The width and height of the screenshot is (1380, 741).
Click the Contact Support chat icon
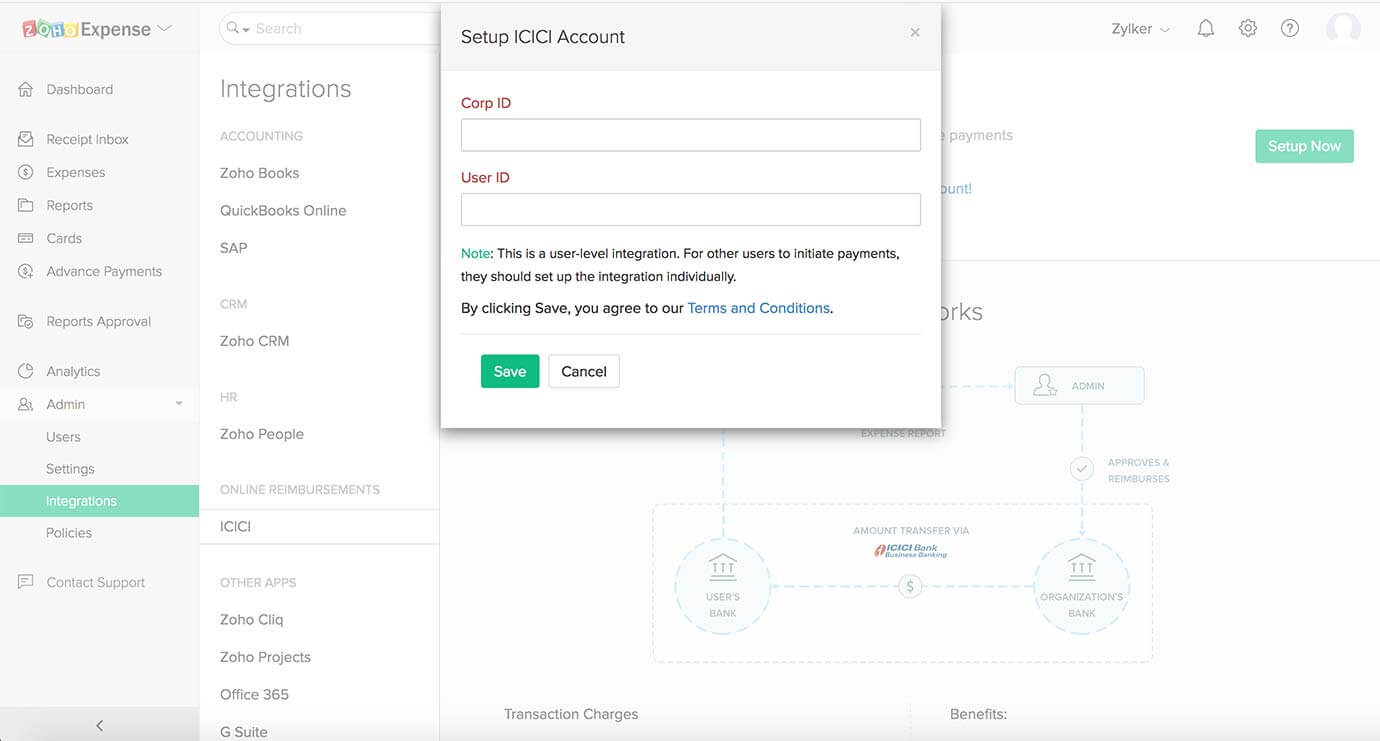[x=26, y=582]
